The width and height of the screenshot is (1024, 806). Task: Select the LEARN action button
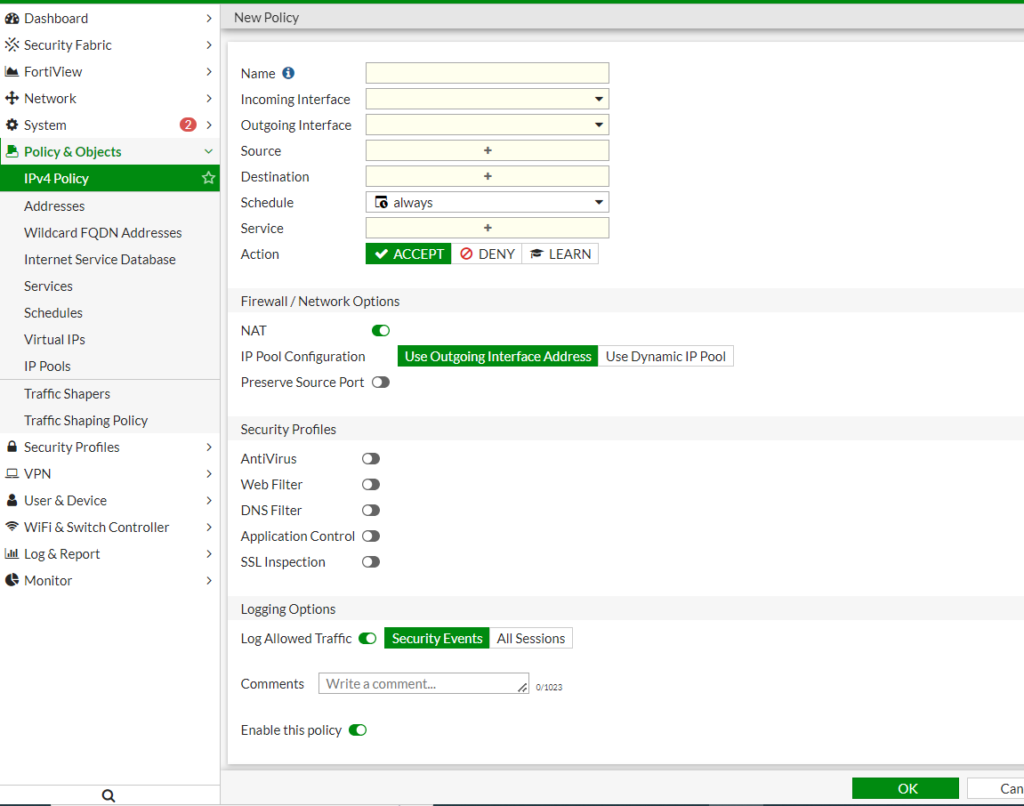pos(560,254)
